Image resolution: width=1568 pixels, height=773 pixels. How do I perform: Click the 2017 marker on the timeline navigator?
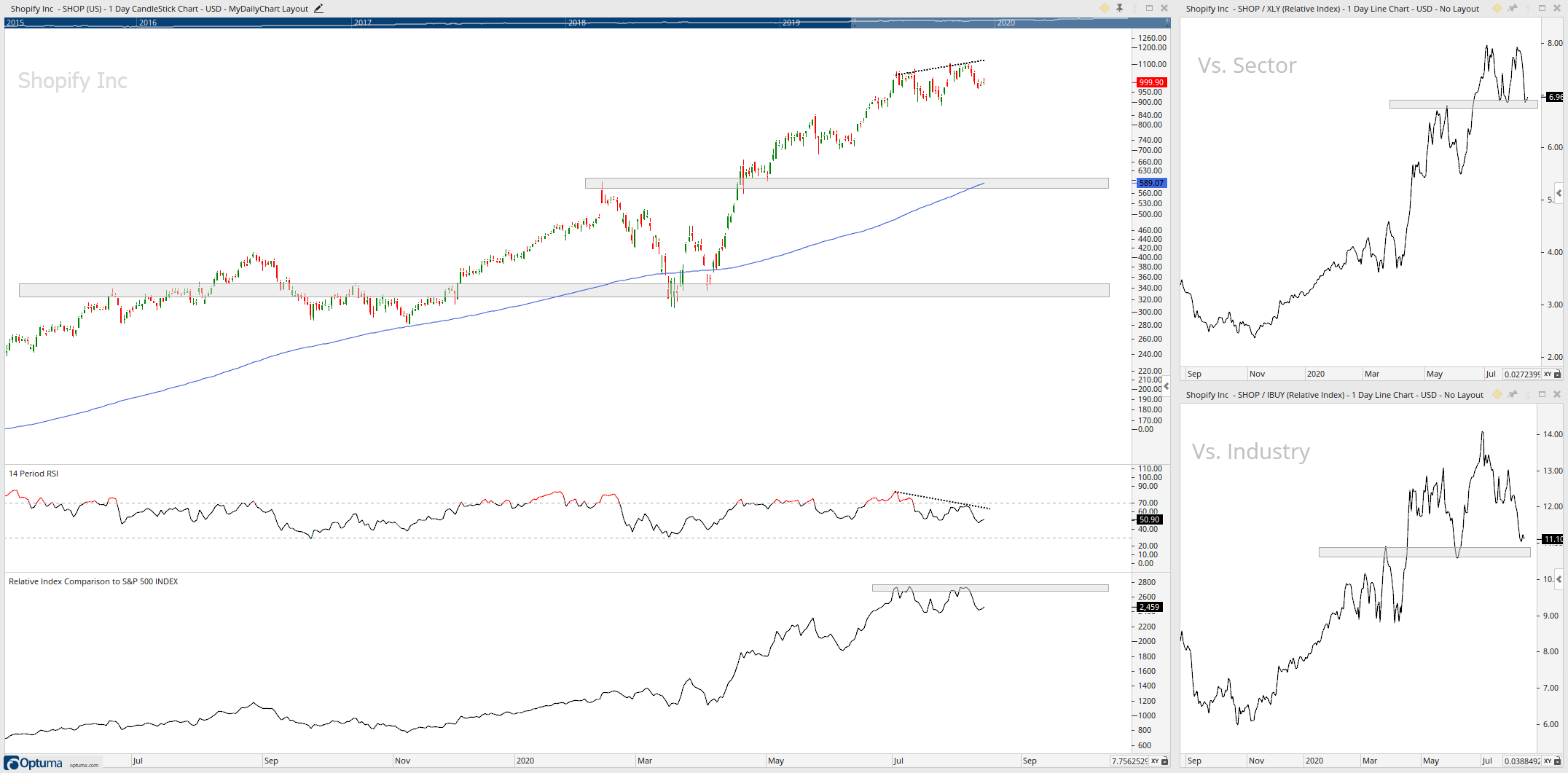pyautogui.click(x=363, y=23)
